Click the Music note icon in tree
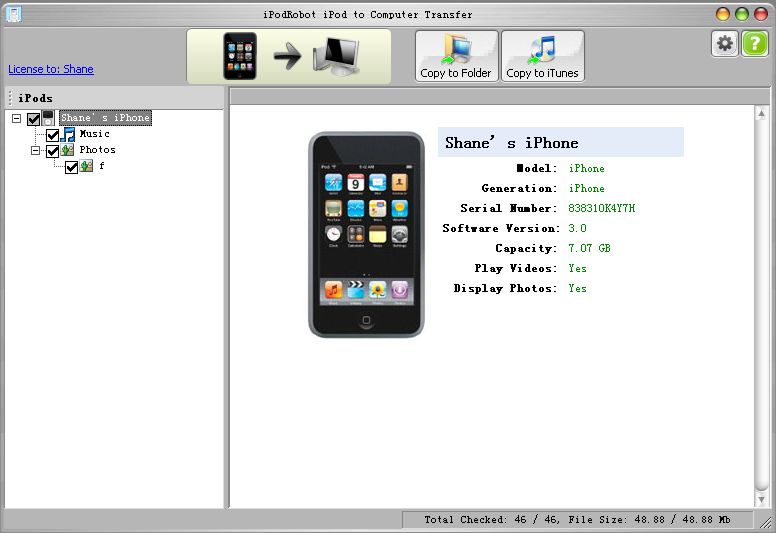Viewport: 776px width, 533px height. point(67,134)
